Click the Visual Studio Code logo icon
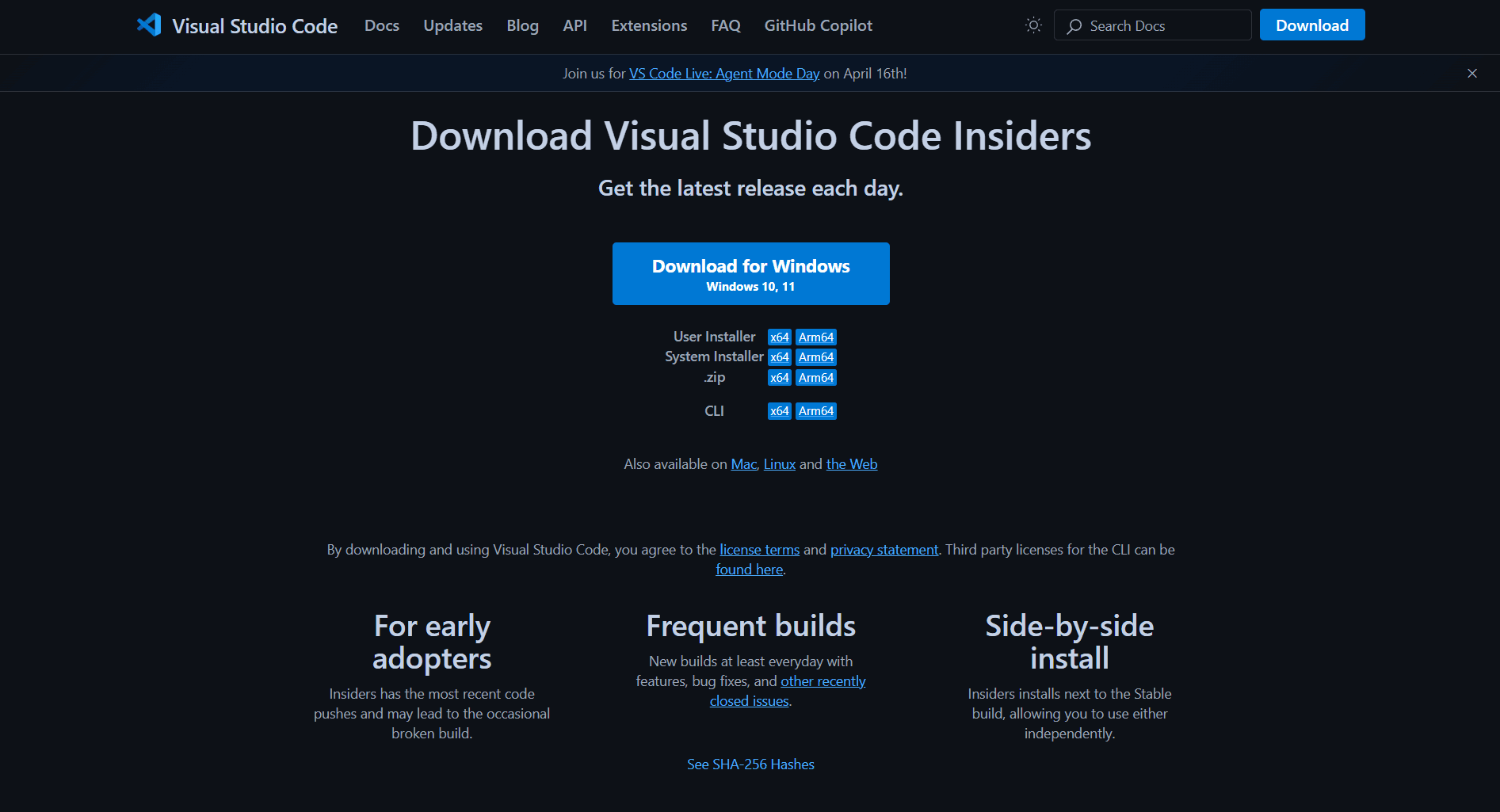 [x=149, y=25]
